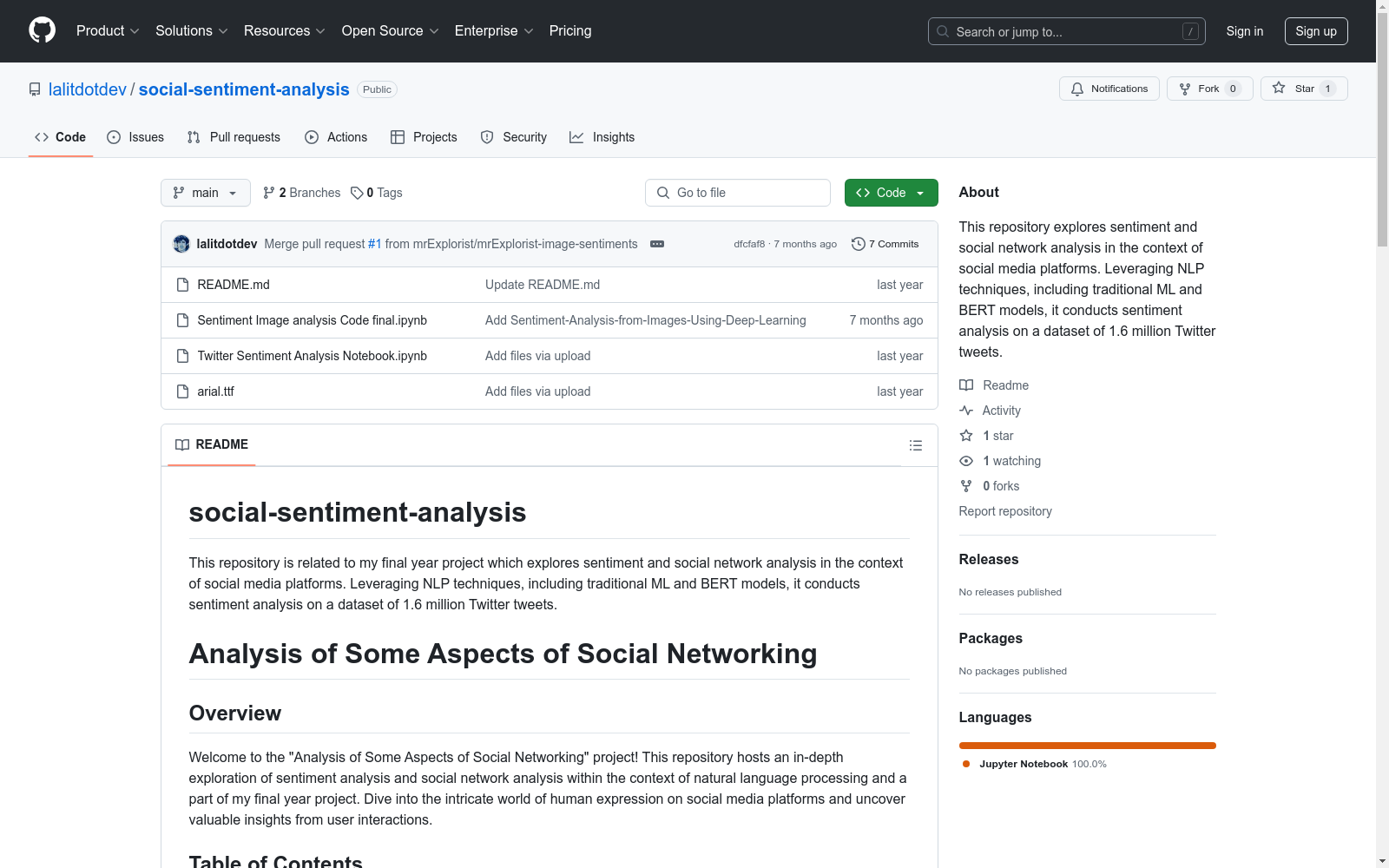Switch to the Code tab
The height and width of the screenshot is (868, 1389).
point(61,137)
